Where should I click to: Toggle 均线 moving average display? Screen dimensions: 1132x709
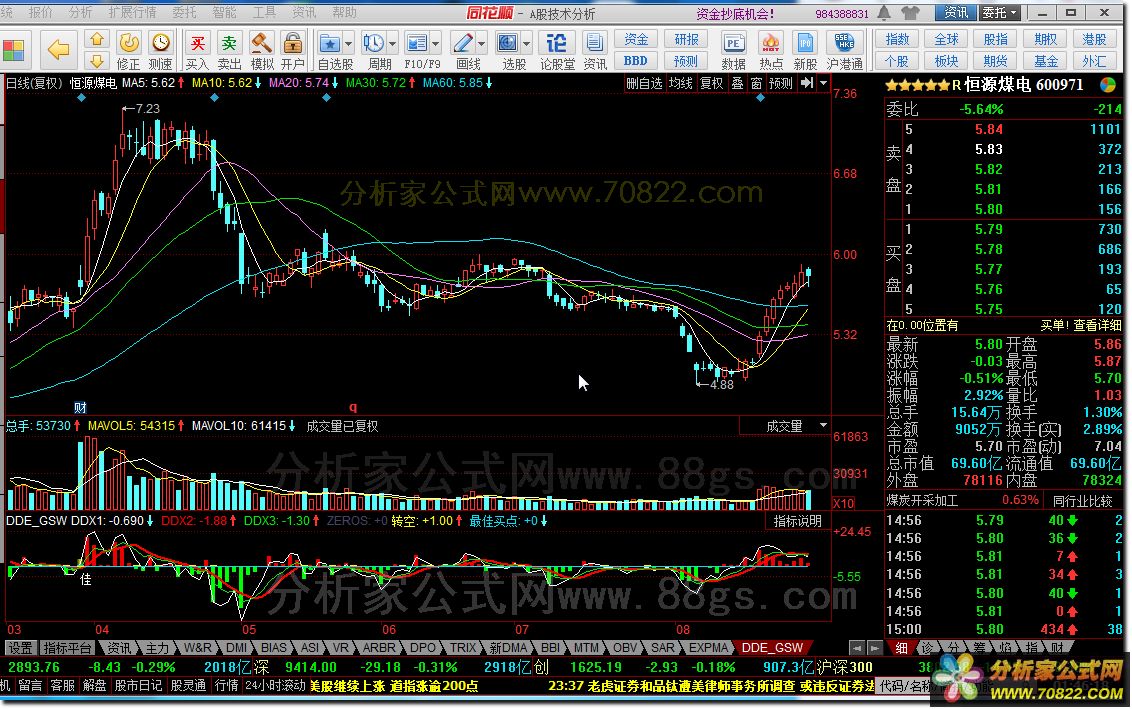[681, 83]
